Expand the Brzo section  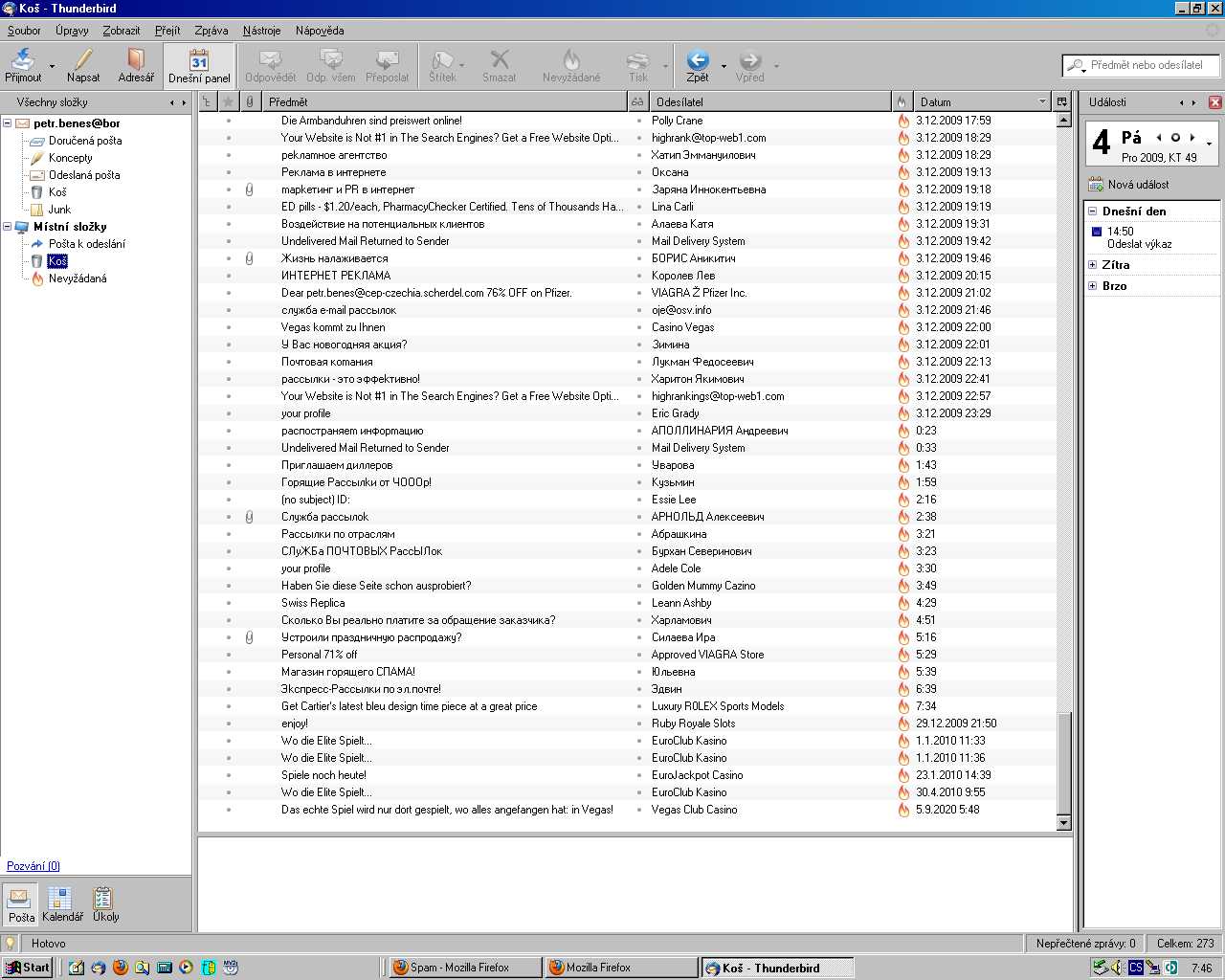[1093, 286]
